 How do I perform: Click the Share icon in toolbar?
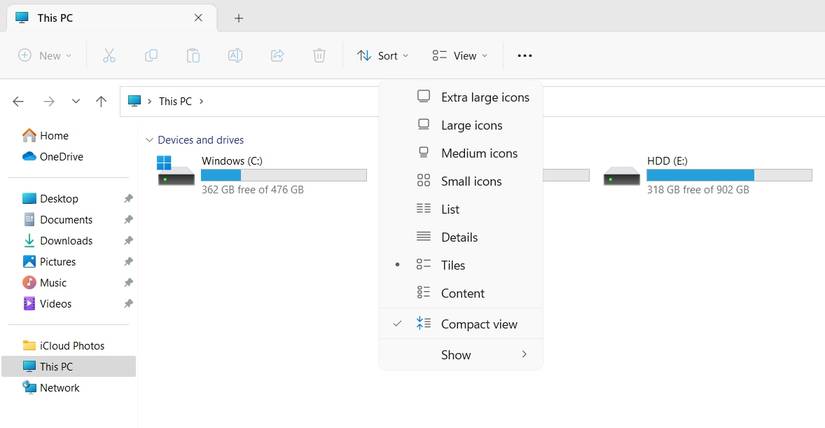click(277, 56)
